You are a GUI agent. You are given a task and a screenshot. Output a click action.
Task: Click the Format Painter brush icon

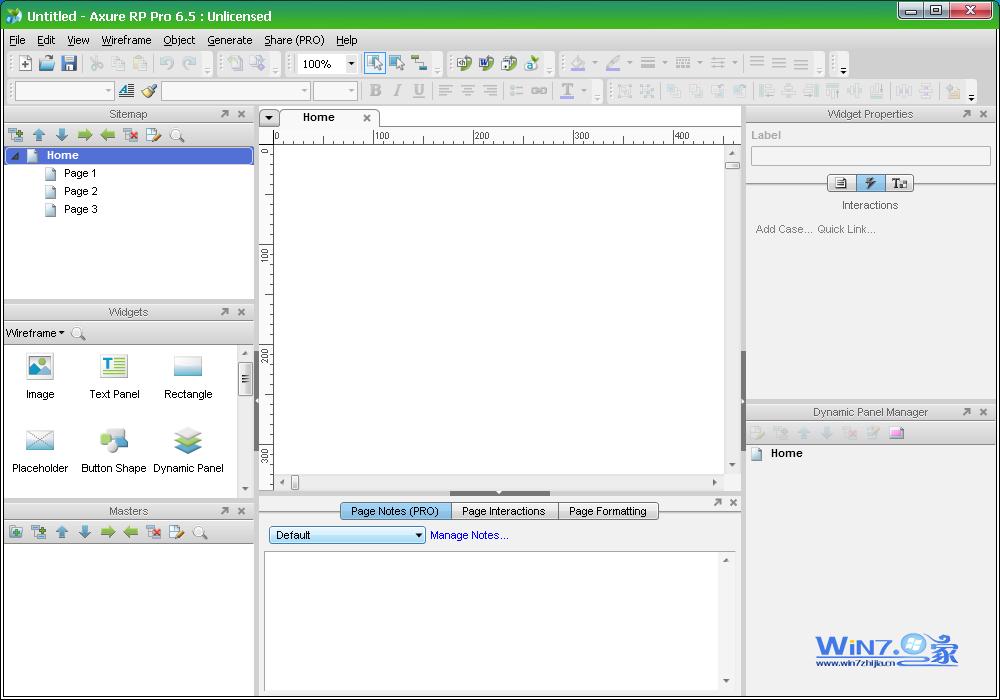click(149, 91)
